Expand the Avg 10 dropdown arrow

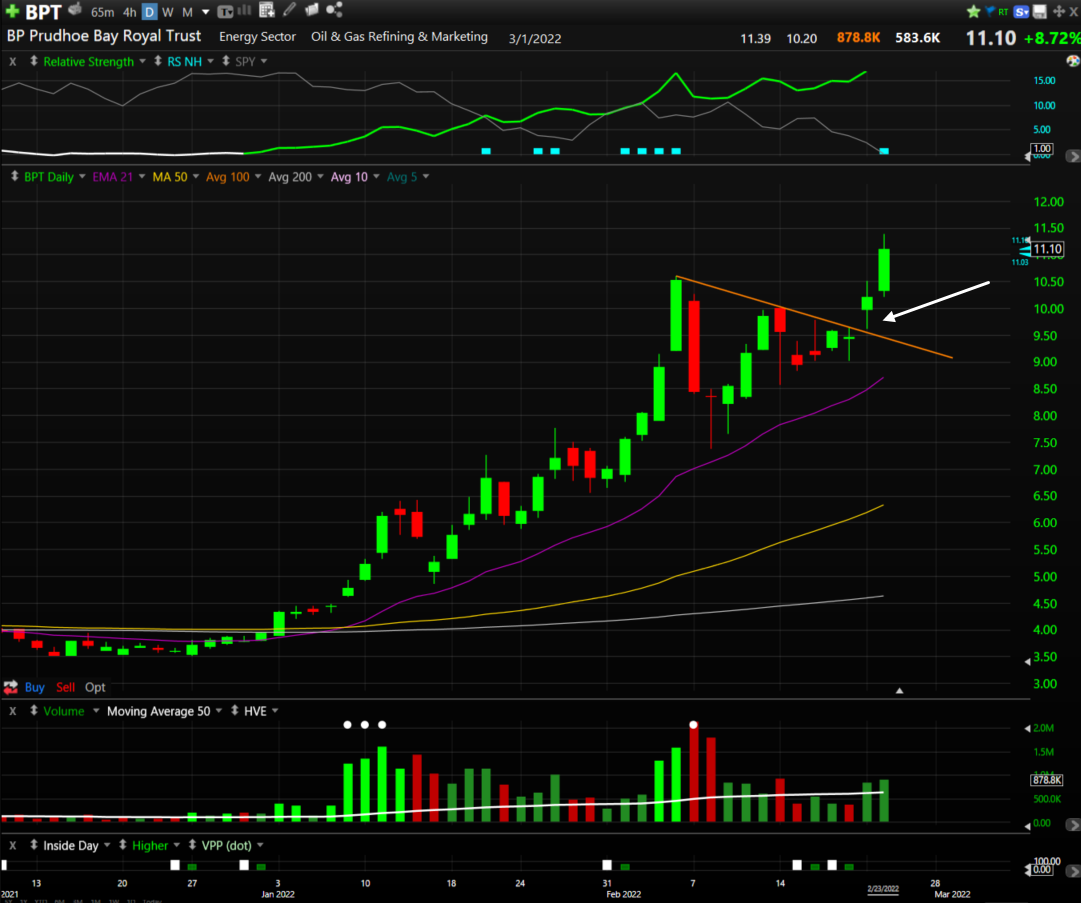point(376,177)
